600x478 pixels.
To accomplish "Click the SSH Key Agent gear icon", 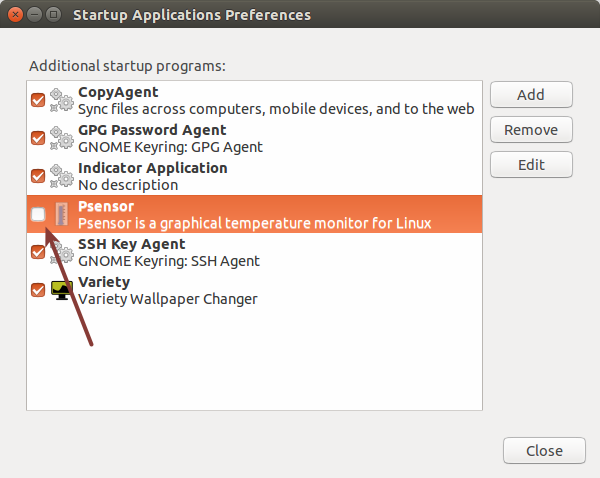I will [x=62, y=252].
